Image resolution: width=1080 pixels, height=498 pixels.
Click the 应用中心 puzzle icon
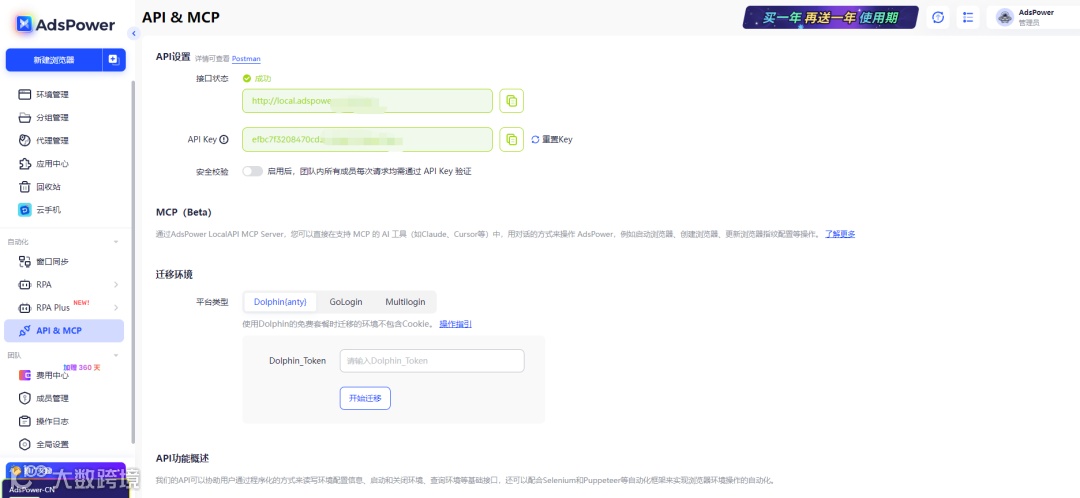click(25, 164)
